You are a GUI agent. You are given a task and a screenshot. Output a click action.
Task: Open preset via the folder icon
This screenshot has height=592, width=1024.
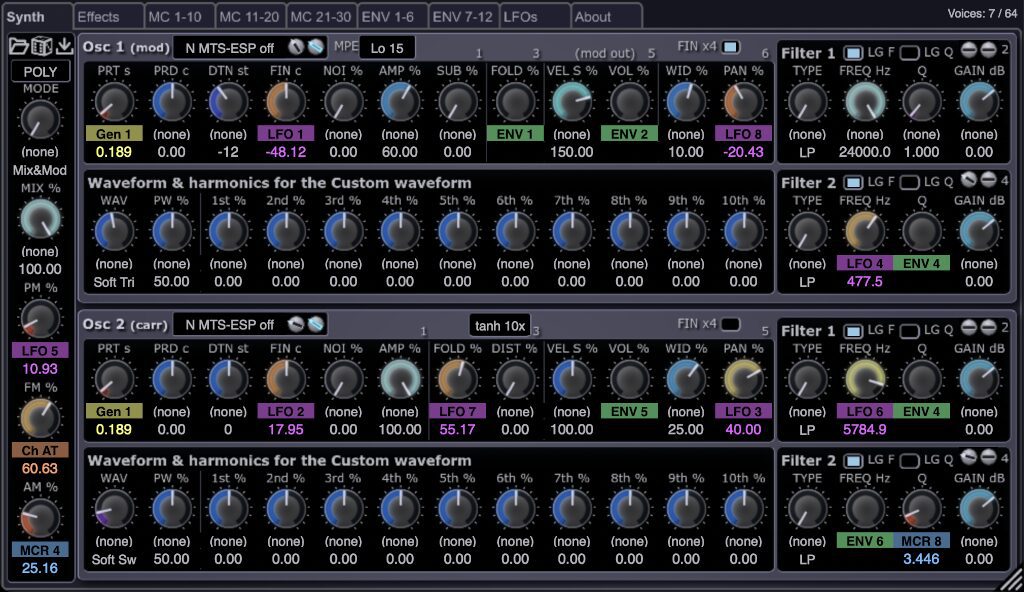[18, 46]
